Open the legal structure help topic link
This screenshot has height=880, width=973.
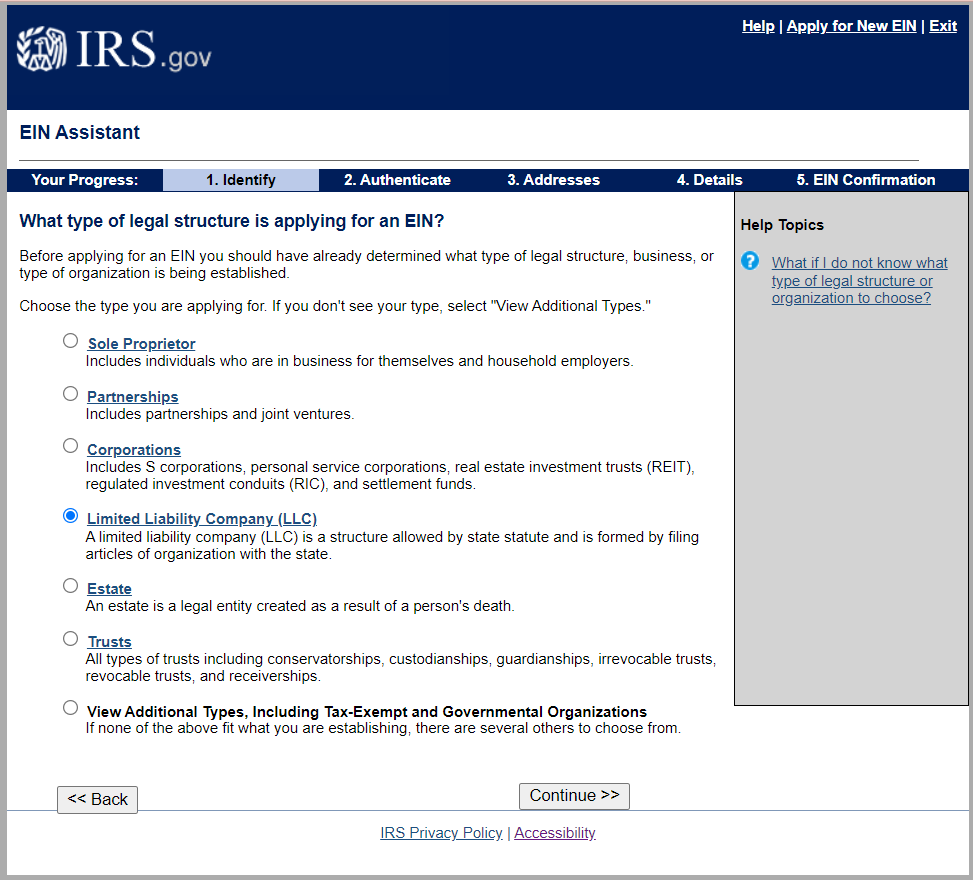pos(859,280)
